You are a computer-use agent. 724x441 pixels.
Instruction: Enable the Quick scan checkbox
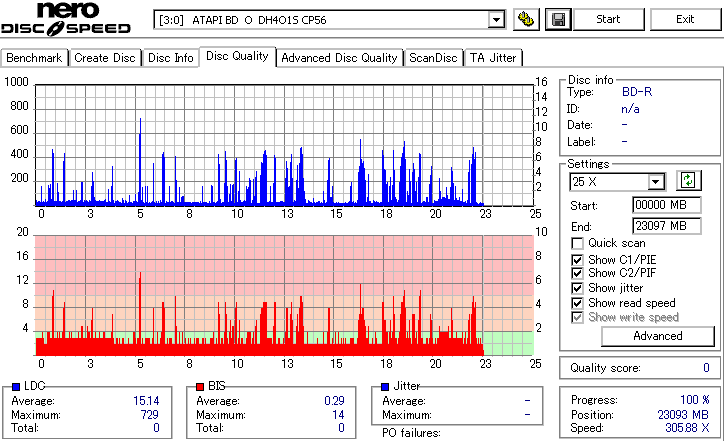point(577,243)
